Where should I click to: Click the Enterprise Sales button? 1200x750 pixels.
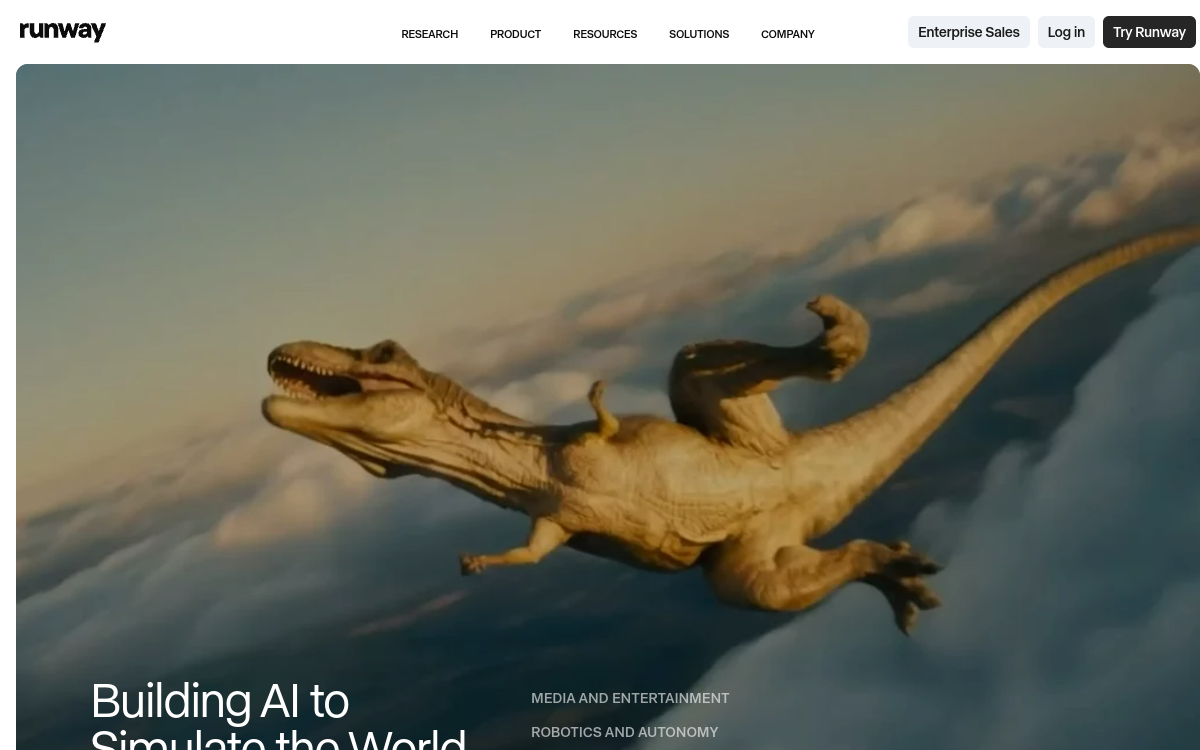coord(968,32)
